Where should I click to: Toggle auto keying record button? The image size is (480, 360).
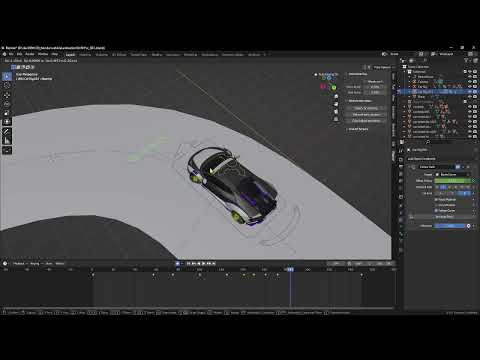click(x=178, y=263)
